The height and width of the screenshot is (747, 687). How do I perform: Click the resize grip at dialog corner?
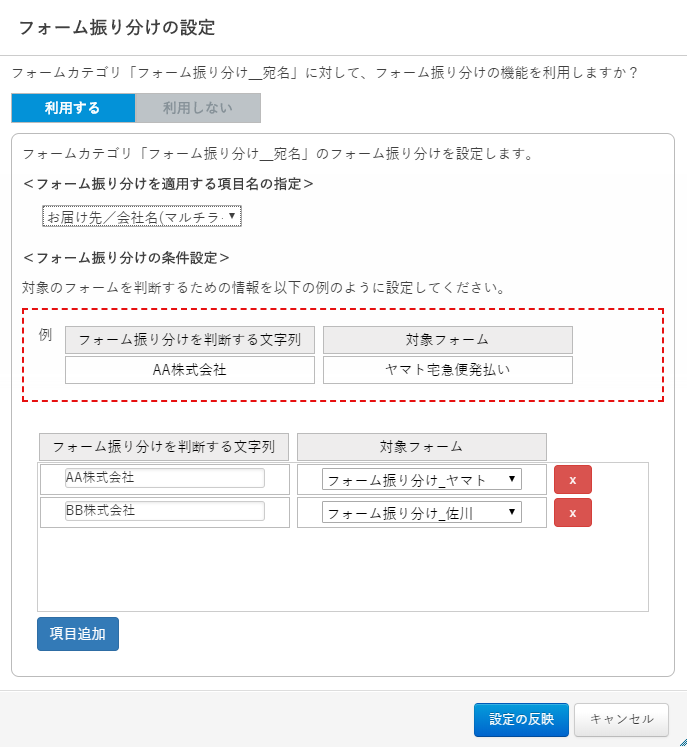click(x=683, y=743)
